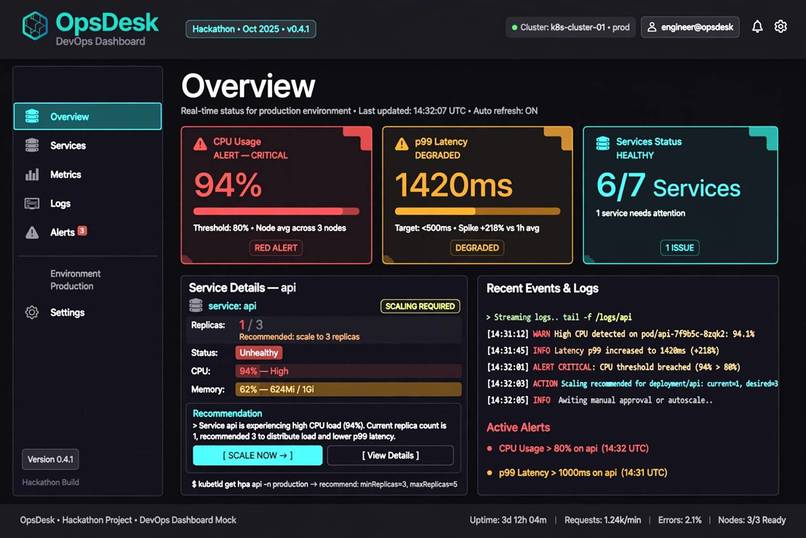
Task: Click the Overview database icon in sidebar
Action: [32, 117]
